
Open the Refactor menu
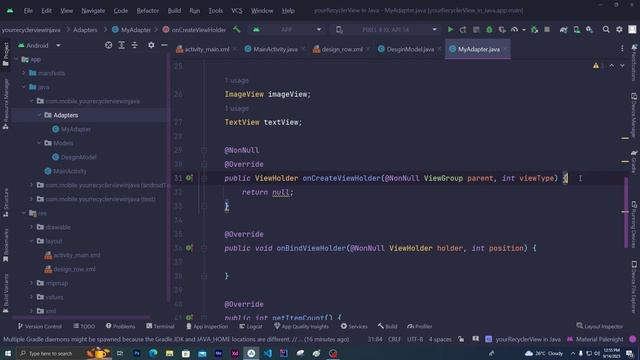148,11
